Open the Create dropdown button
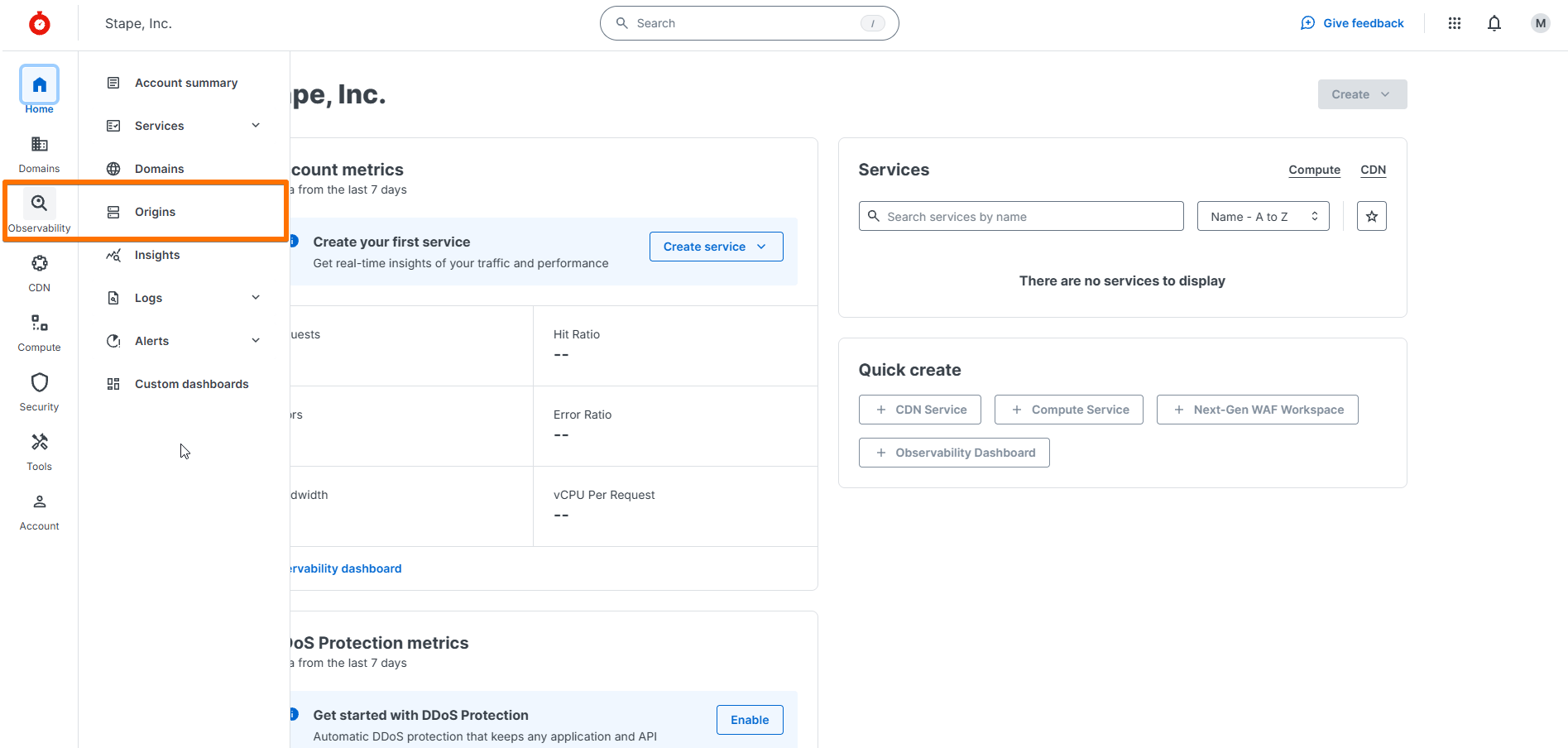This screenshot has height=748, width=1568. [x=1362, y=94]
